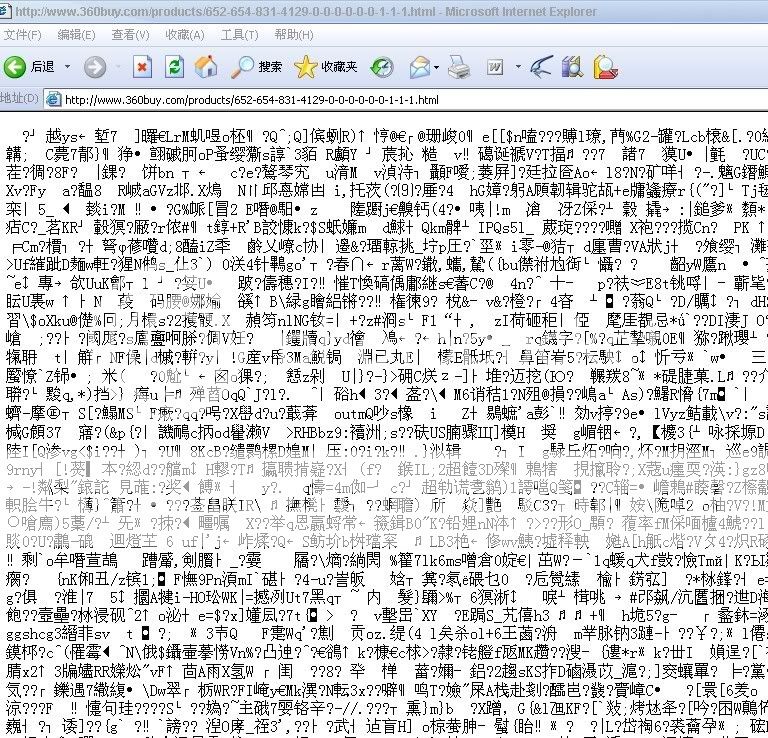Click the Messenger bird icon
Screen dimensions: 768x738
tap(540, 67)
